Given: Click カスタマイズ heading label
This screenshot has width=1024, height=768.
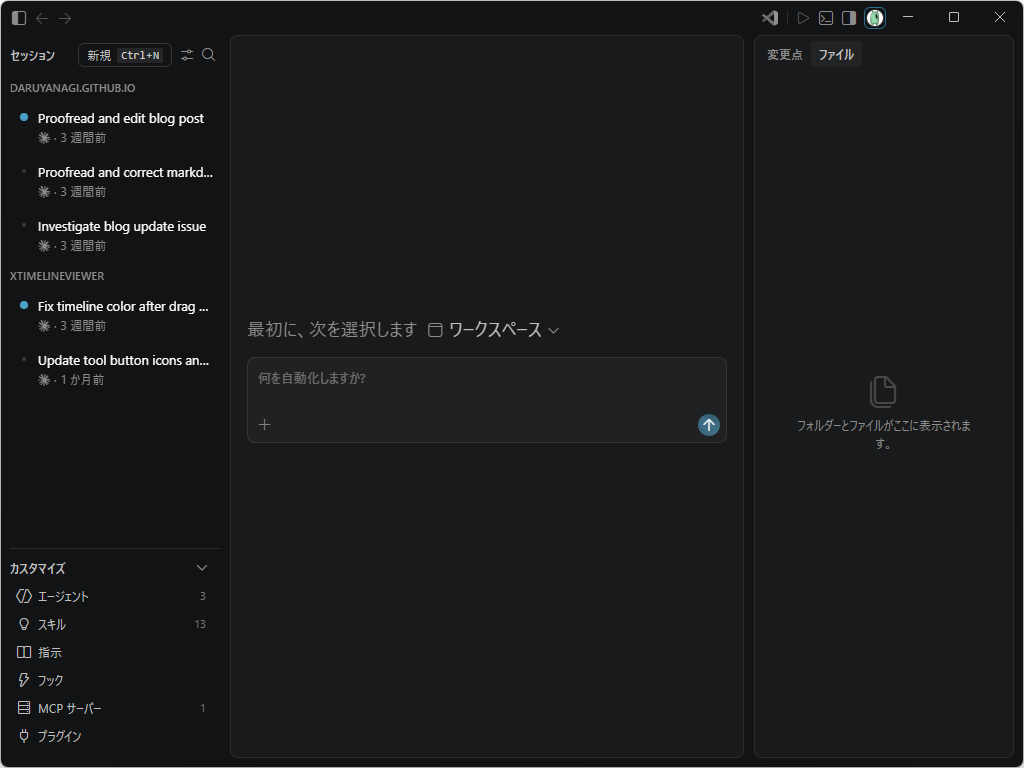Looking at the screenshot, I should (38, 569).
